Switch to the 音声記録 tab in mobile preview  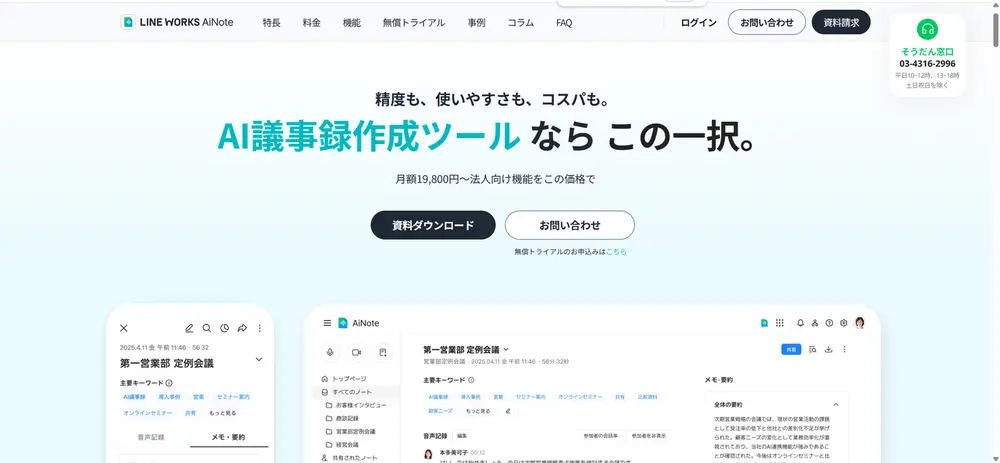point(151,437)
